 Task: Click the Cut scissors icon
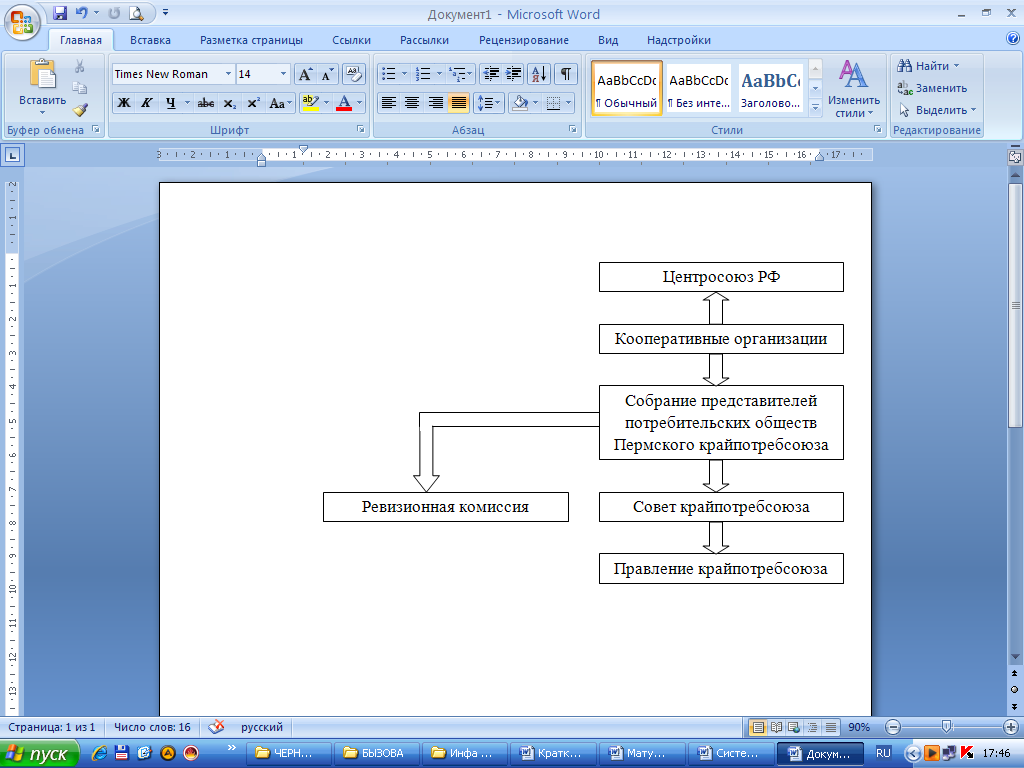point(80,66)
